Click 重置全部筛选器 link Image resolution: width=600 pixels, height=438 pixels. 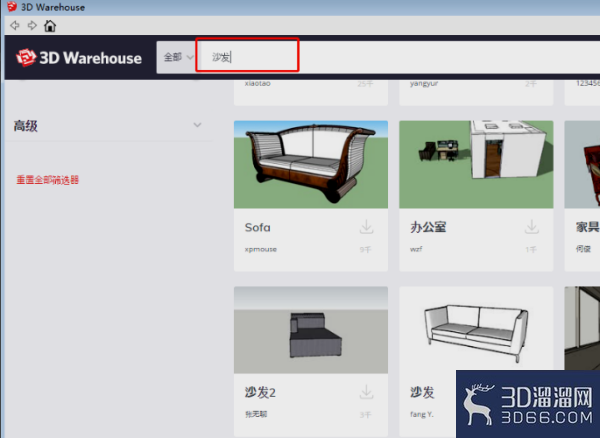point(47,180)
